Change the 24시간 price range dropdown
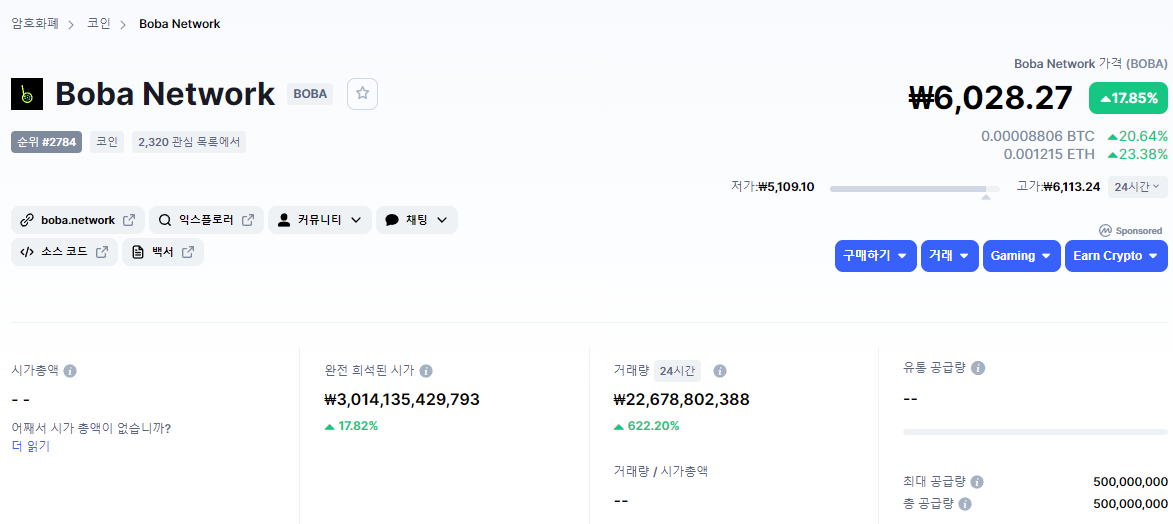The image size is (1173, 524). pyautogui.click(x=1137, y=186)
